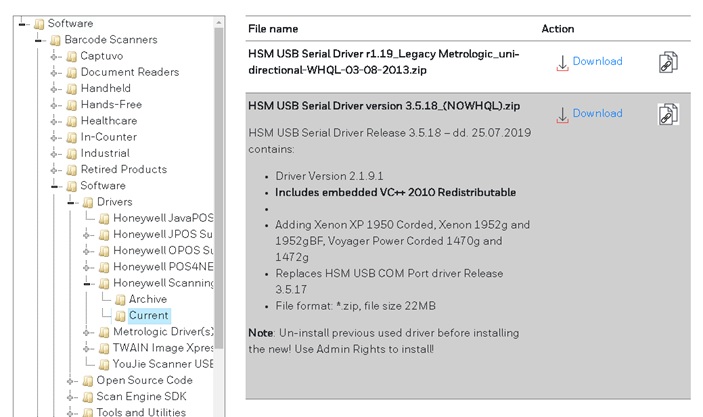This screenshot has width=703, height=417.
Task: Download HSM USB Serial Driver version 3.5.18
Action: (597, 114)
